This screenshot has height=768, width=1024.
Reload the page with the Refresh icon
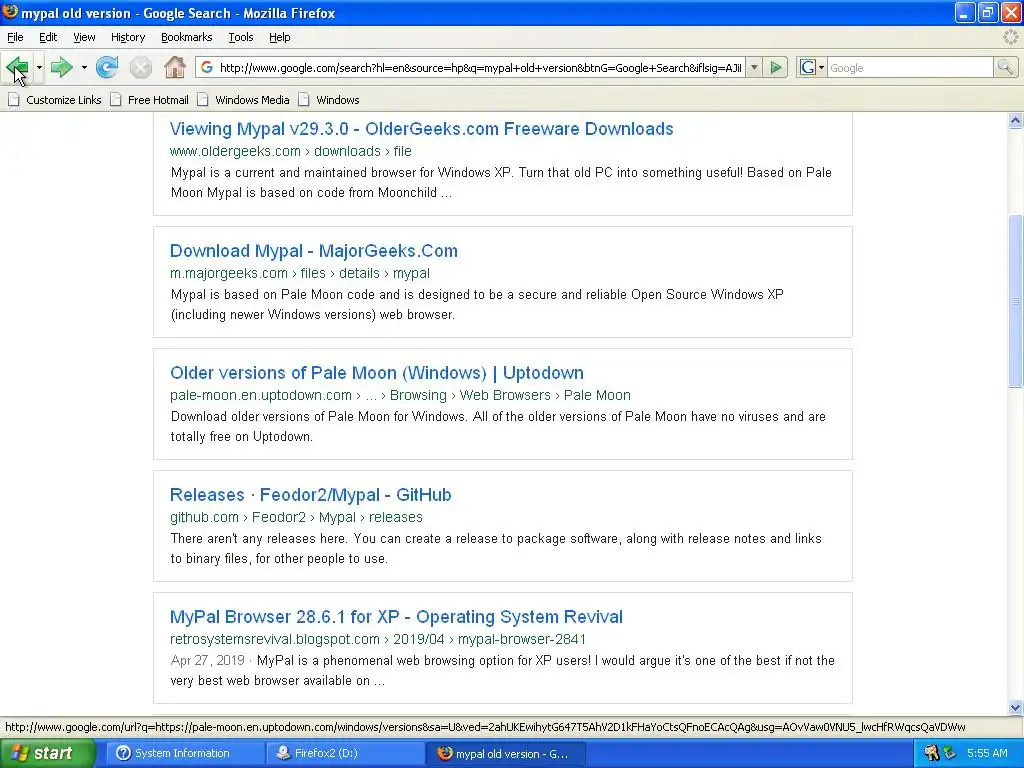click(106, 67)
